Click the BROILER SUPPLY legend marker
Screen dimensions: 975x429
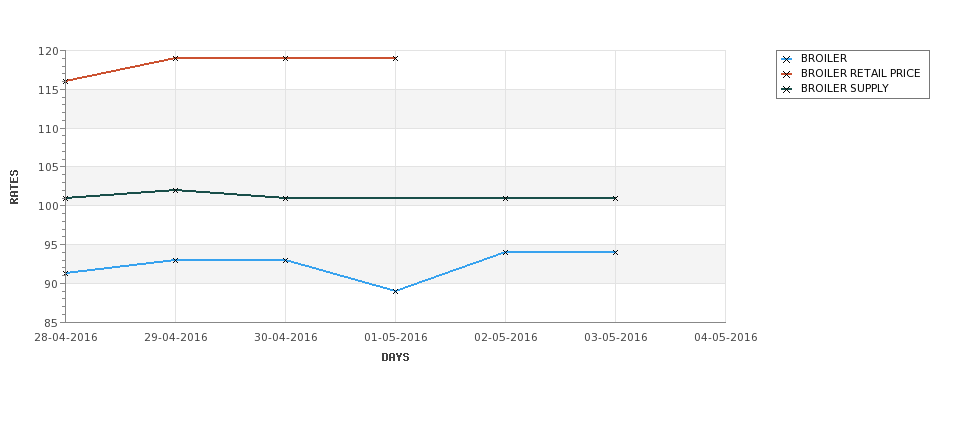[787, 89]
